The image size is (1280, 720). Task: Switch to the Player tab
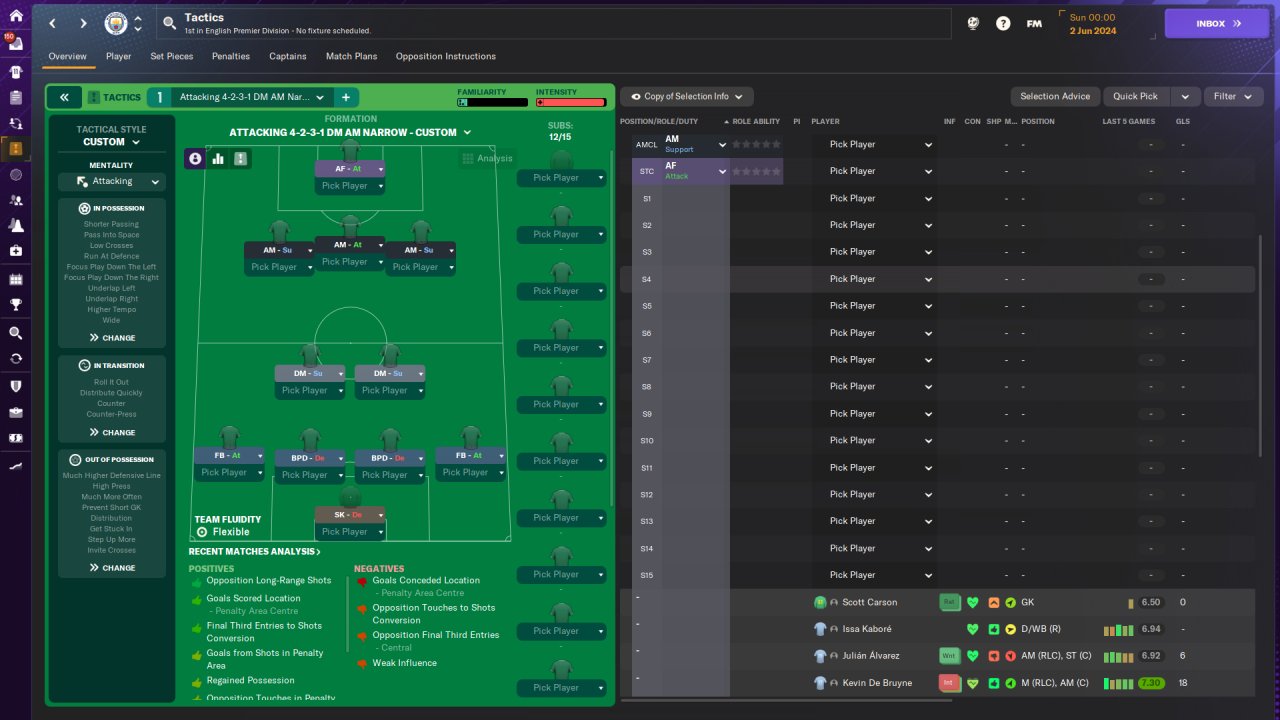tap(118, 56)
